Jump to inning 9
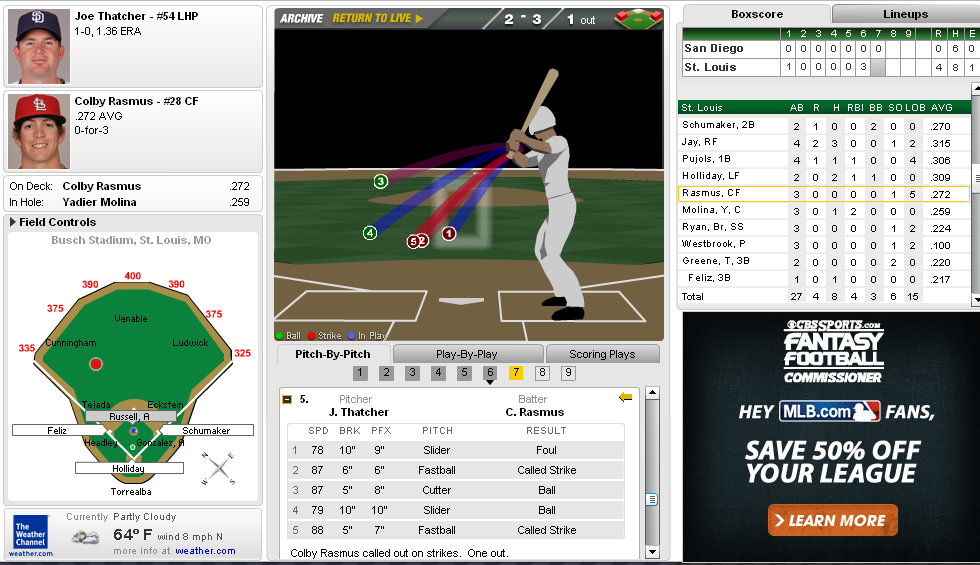 pos(568,373)
